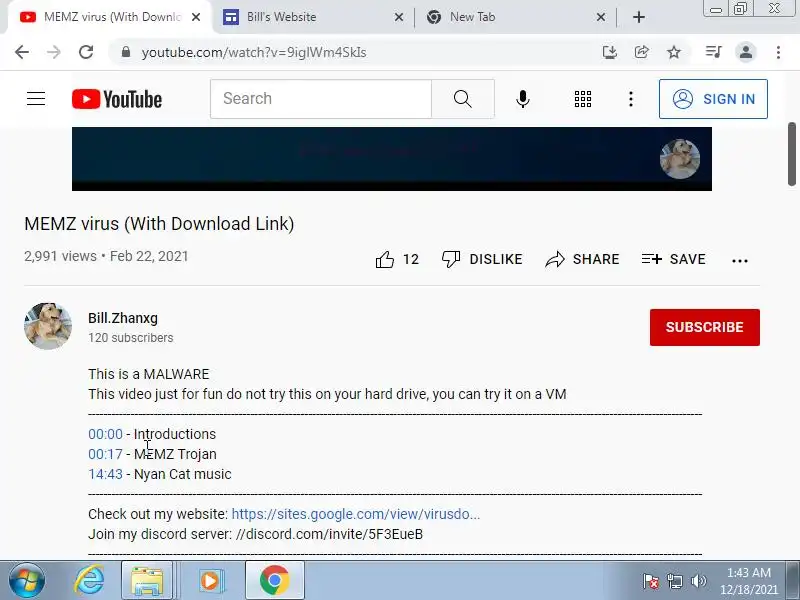The width and height of the screenshot is (800, 600).
Task: Share this page via address bar icon
Action: pos(641,52)
